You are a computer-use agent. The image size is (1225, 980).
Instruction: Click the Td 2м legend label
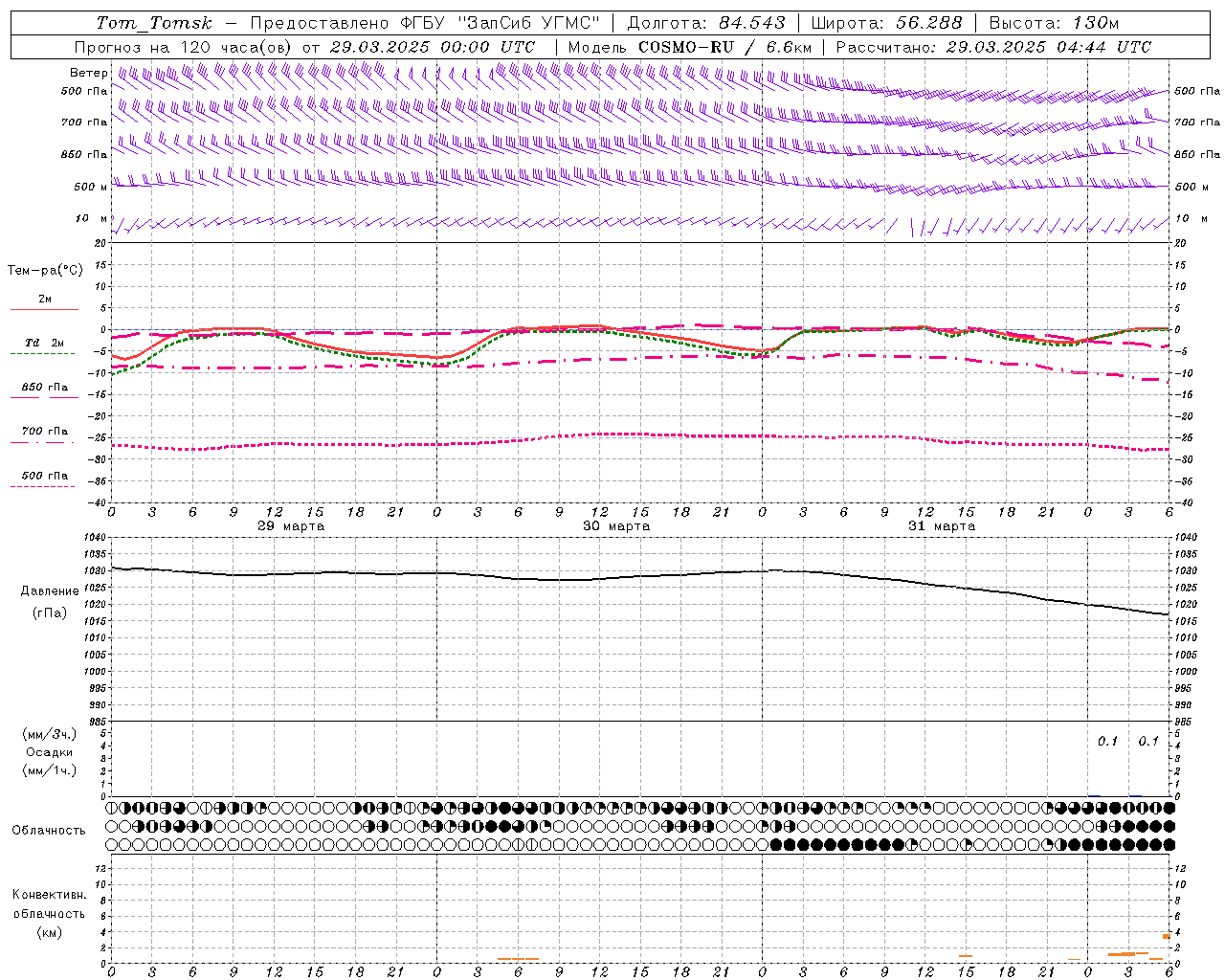coord(45,343)
